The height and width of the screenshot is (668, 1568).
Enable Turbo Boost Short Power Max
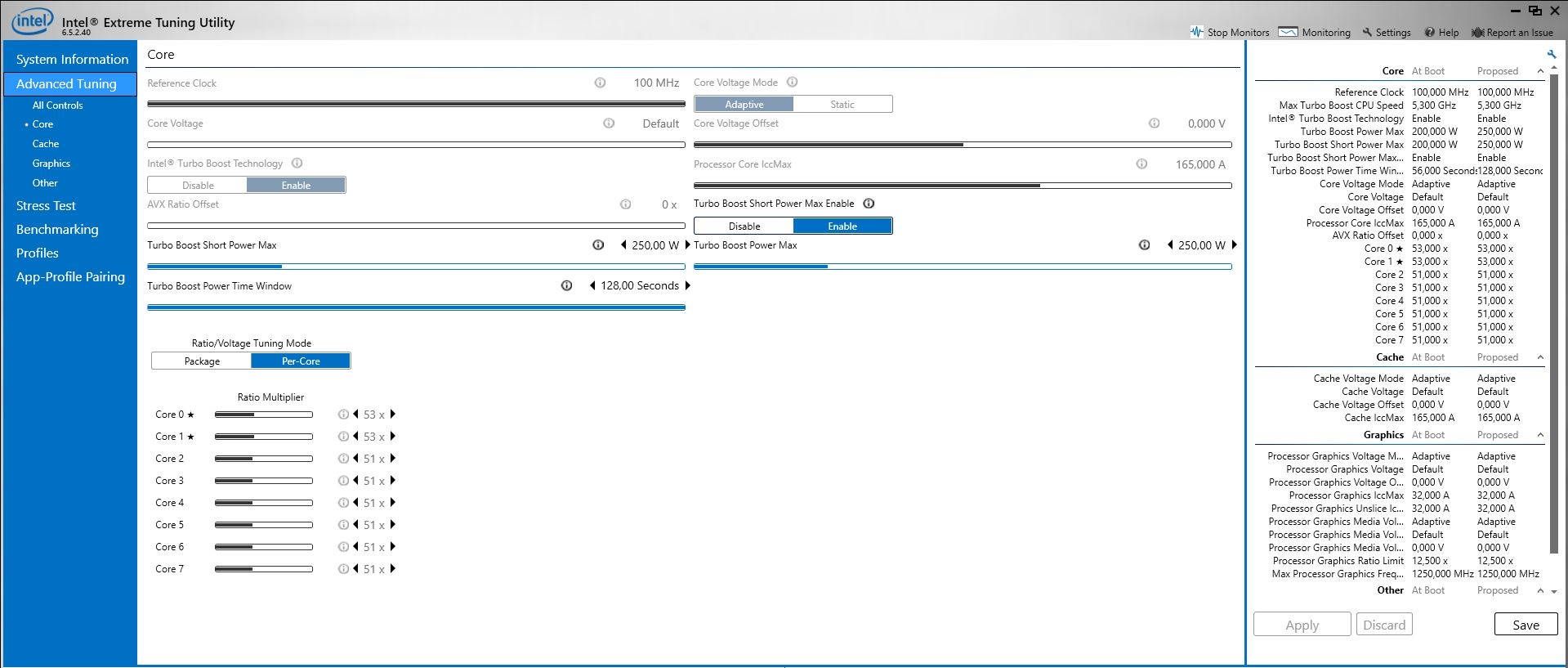point(842,226)
